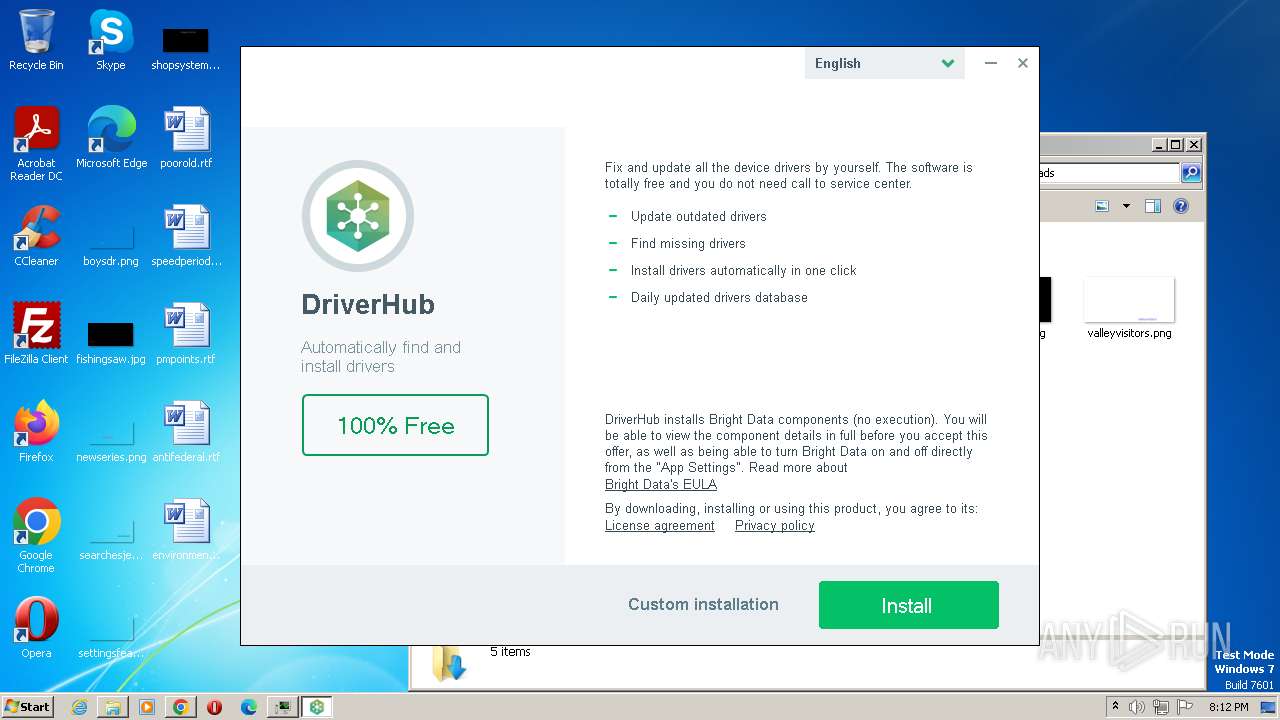The height and width of the screenshot is (720, 1280).
Task: Click Explorer window search magnifier button
Action: (1191, 173)
